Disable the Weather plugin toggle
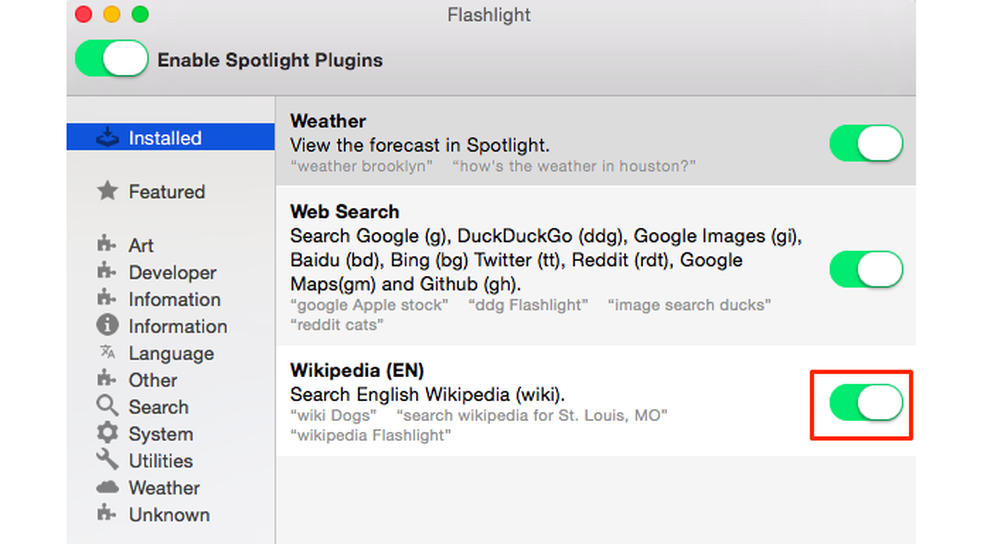984x544 pixels. pos(866,144)
